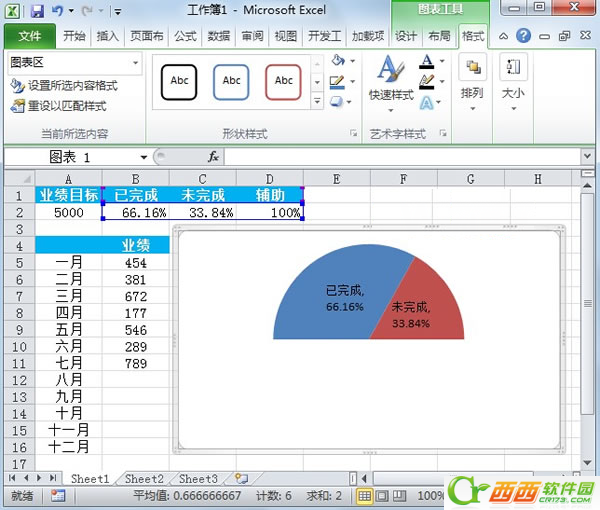Switch to the Sheet3 worksheet tab

click(x=198, y=479)
